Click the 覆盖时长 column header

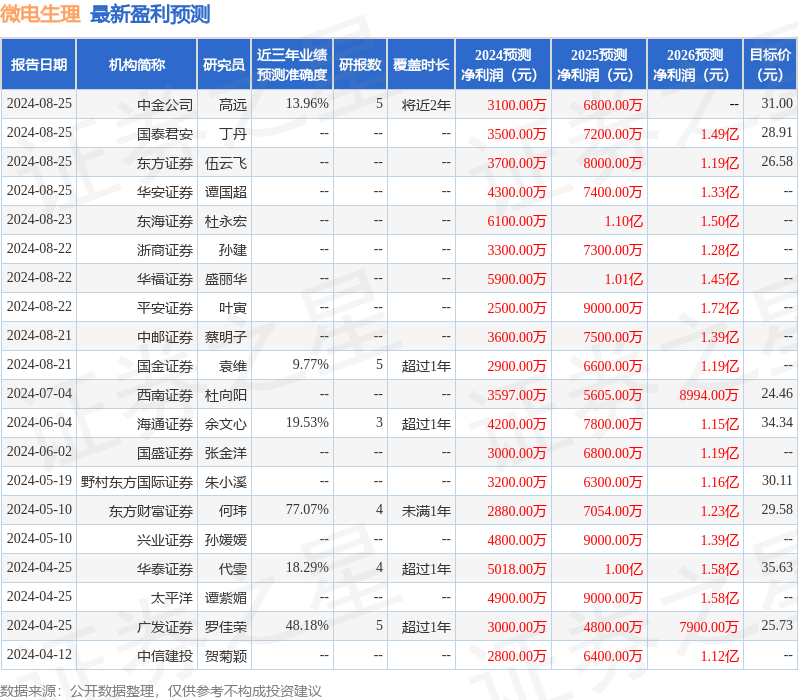tap(421, 65)
